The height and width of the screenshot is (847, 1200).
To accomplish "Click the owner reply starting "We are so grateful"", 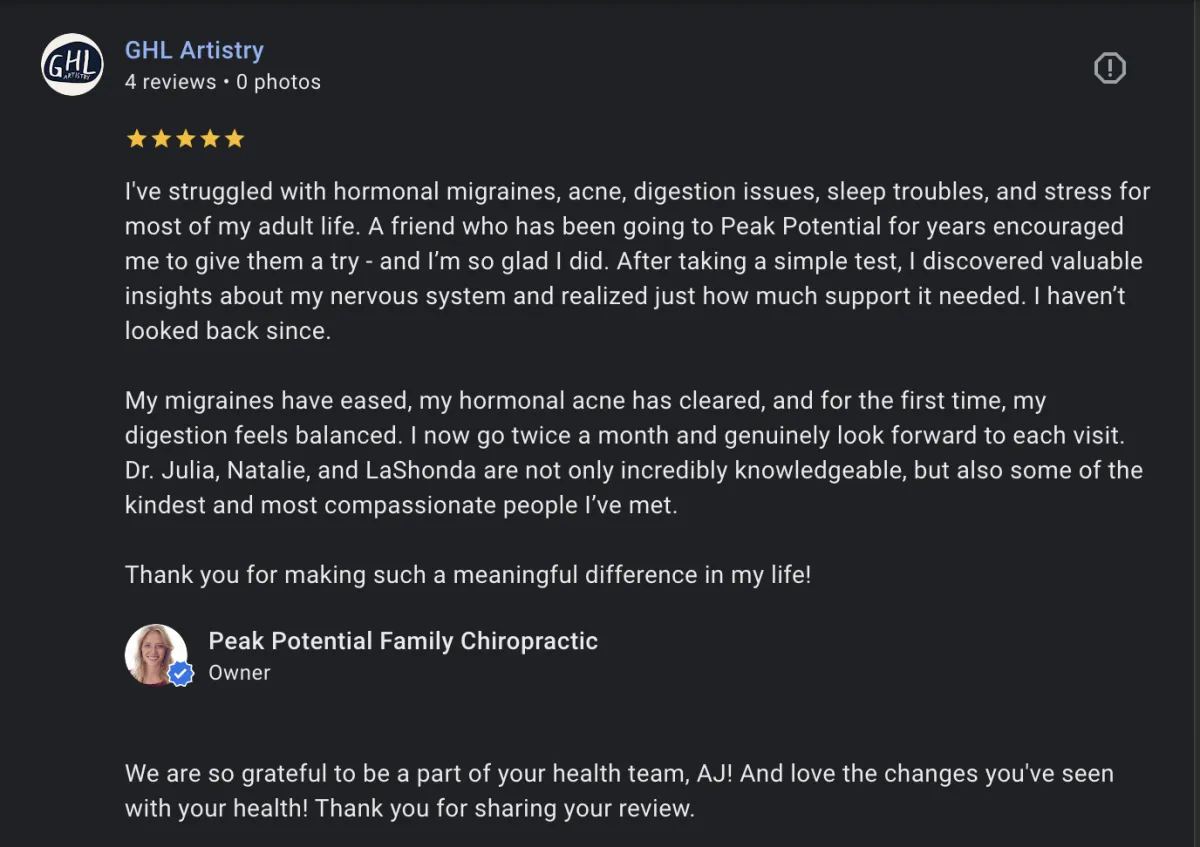I will [619, 791].
